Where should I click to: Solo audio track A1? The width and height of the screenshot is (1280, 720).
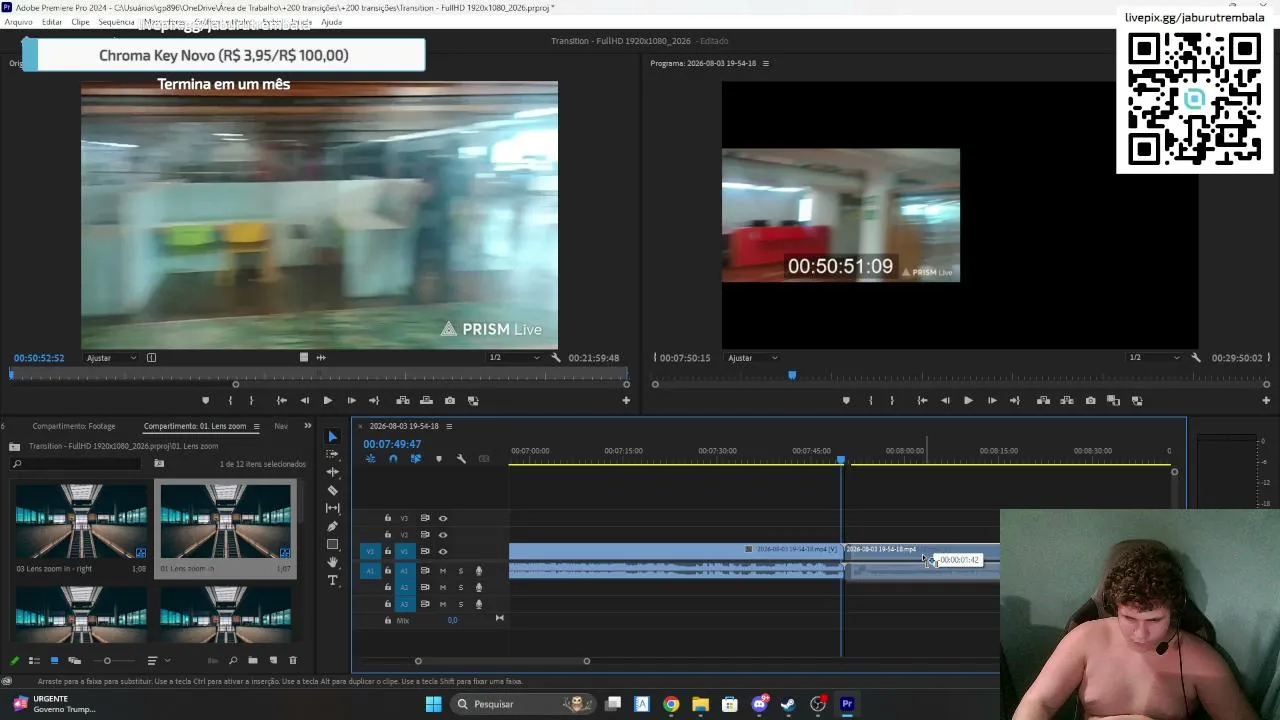pos(461,571)
